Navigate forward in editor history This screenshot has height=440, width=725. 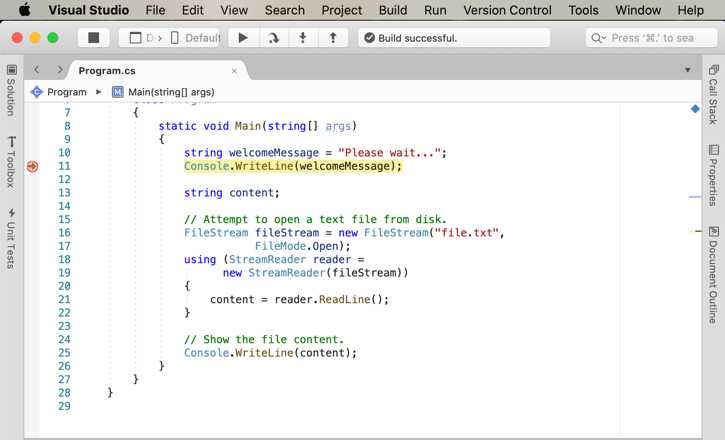coord(60,70)
